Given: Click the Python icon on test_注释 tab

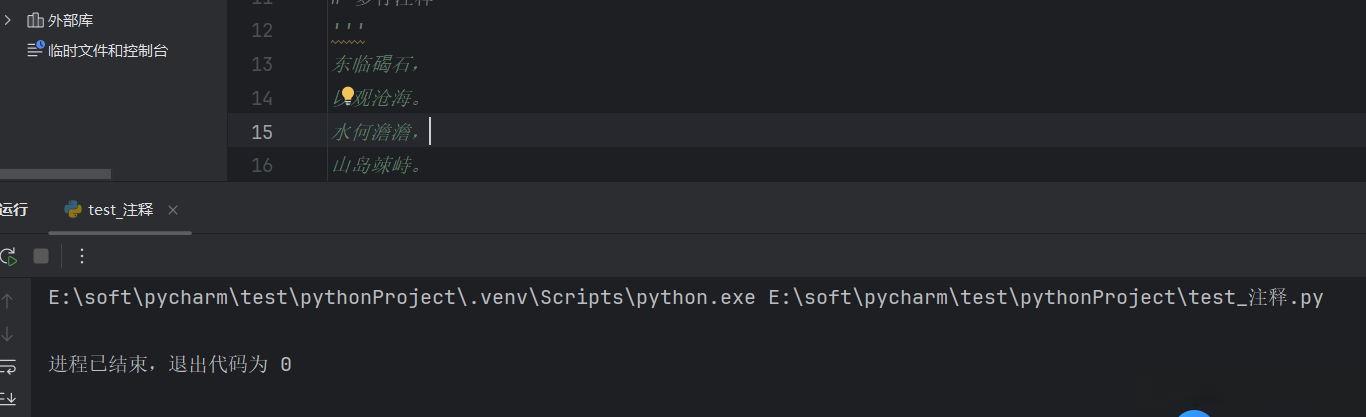Looking at the screenshot, I should (73, 209).
